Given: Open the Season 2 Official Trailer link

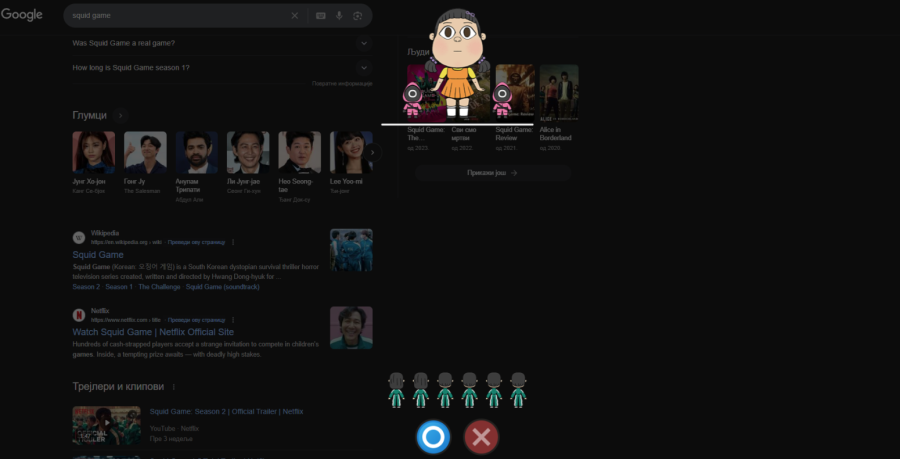Looking at the screenshot, I should point(226,411).
